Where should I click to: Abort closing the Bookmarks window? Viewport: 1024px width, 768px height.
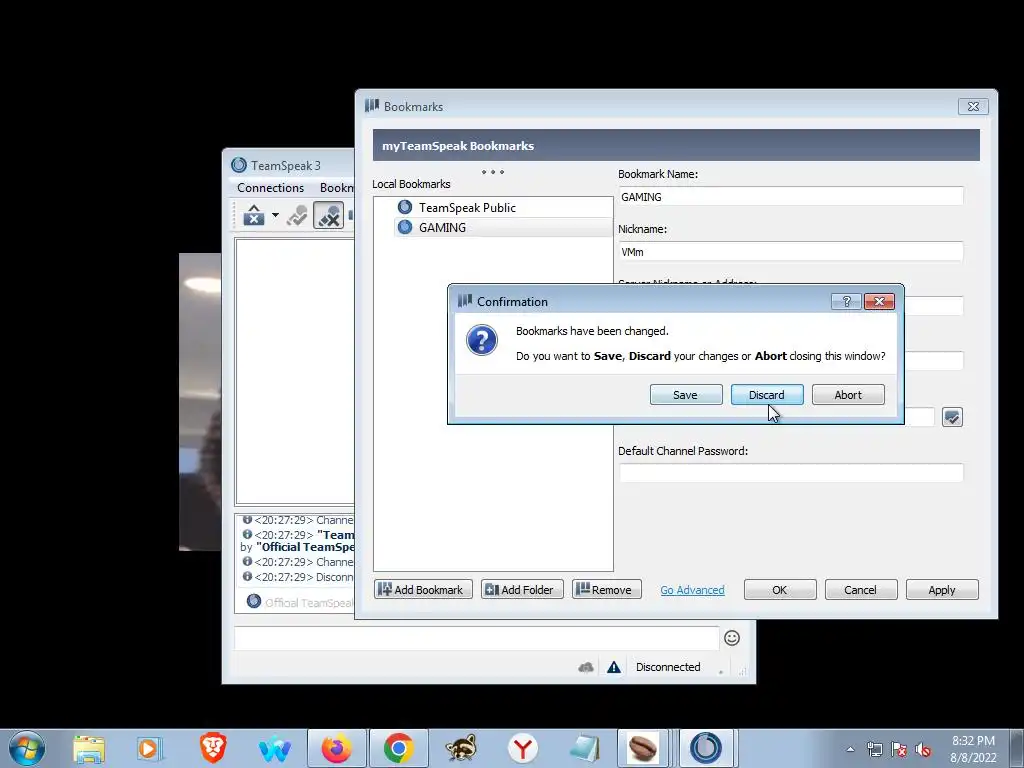[848, 394]
